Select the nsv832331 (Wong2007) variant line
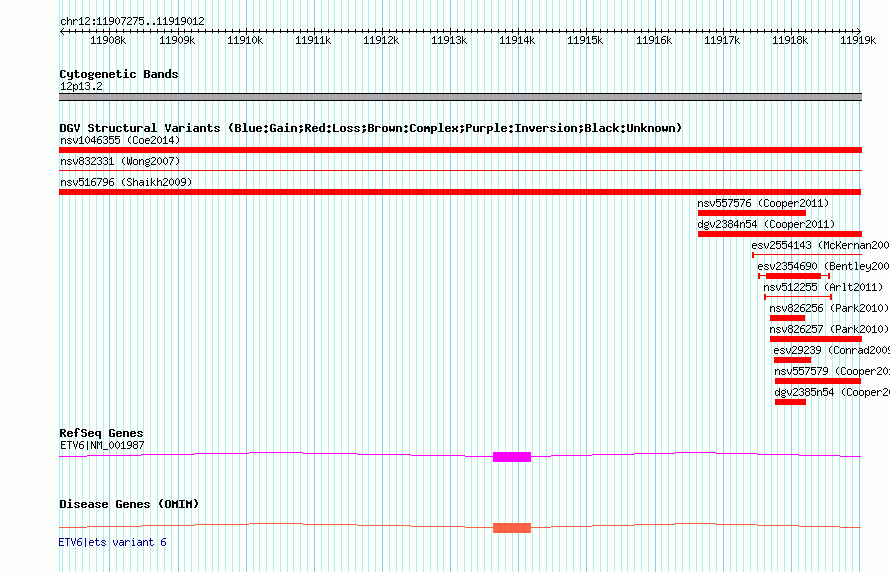 (x=460, y=170)
